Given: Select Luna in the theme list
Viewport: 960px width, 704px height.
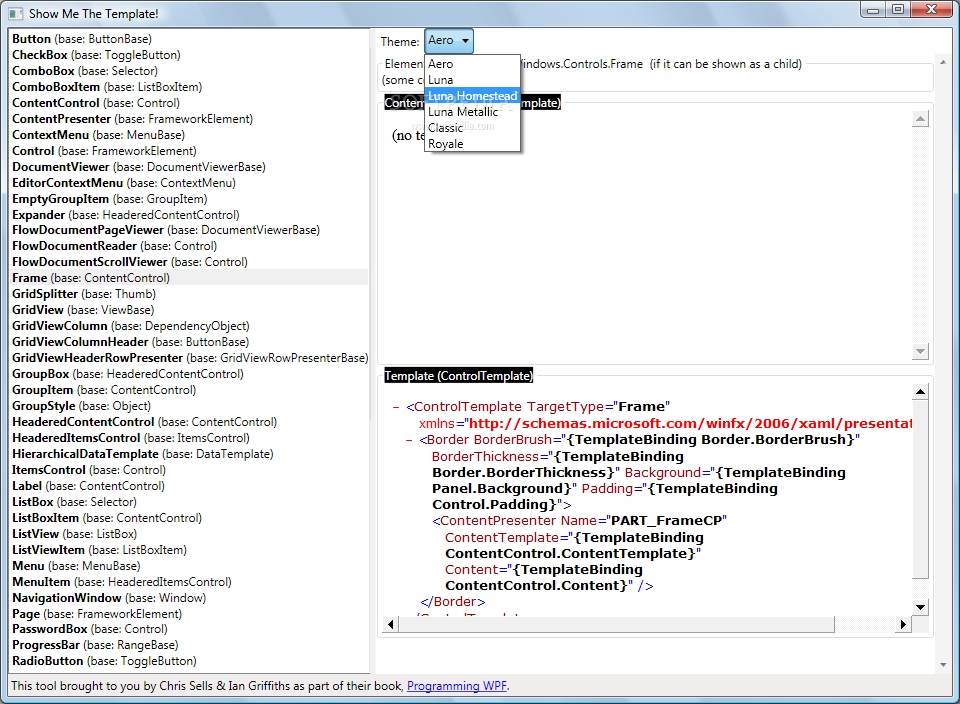Looking at the screenshot, I should coord(472,80).
